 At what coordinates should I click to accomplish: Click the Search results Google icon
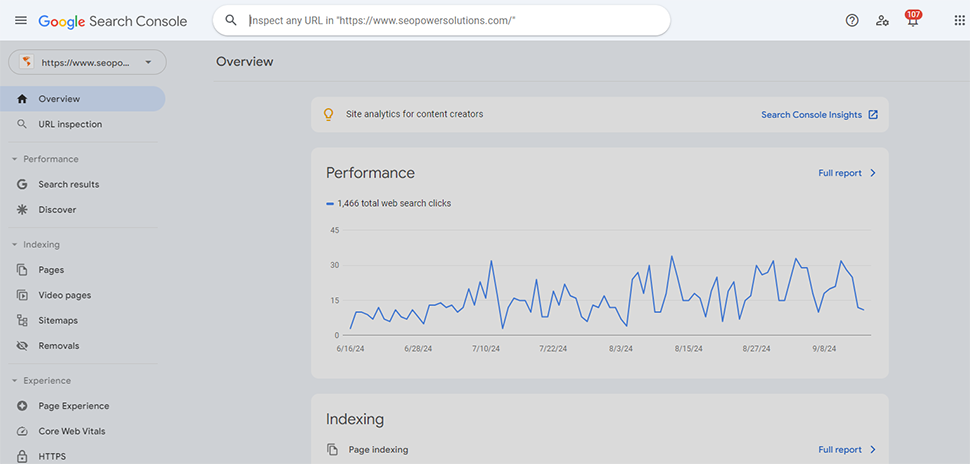pyautogui.click(x=22, y=184)
